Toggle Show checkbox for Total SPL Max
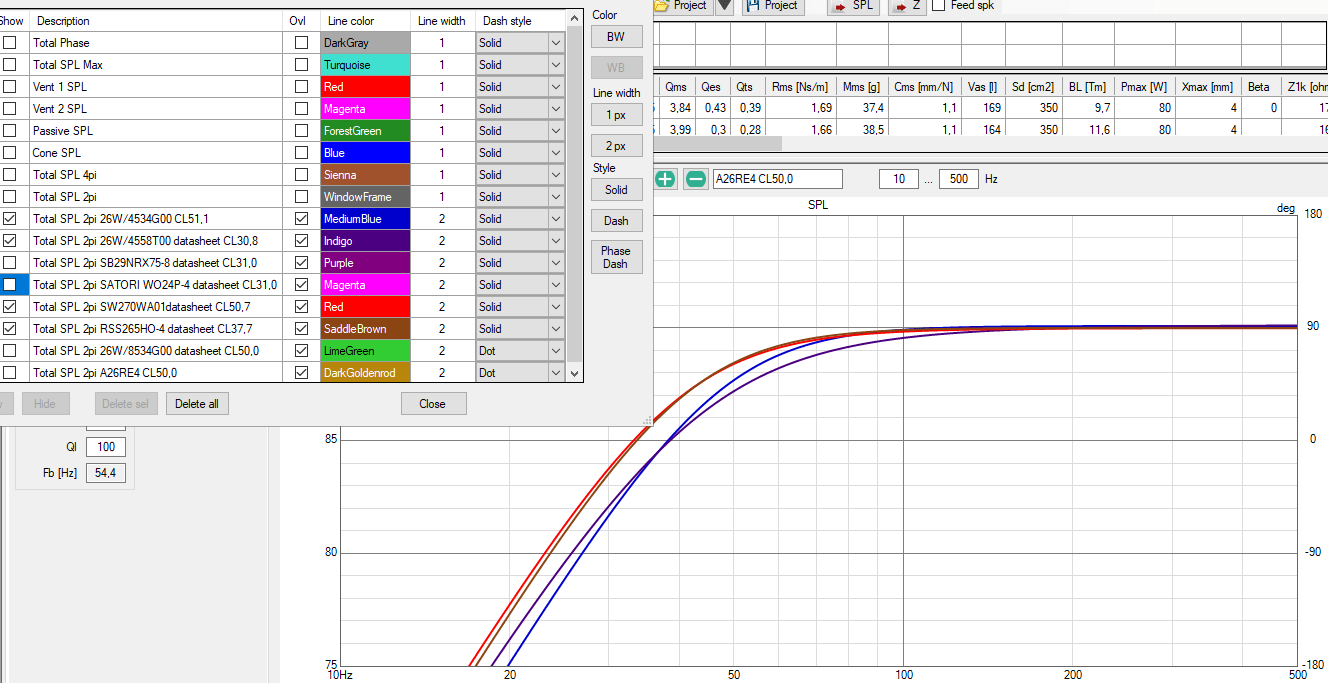This screenshot has height=683, width=1328. click(9, 65)
